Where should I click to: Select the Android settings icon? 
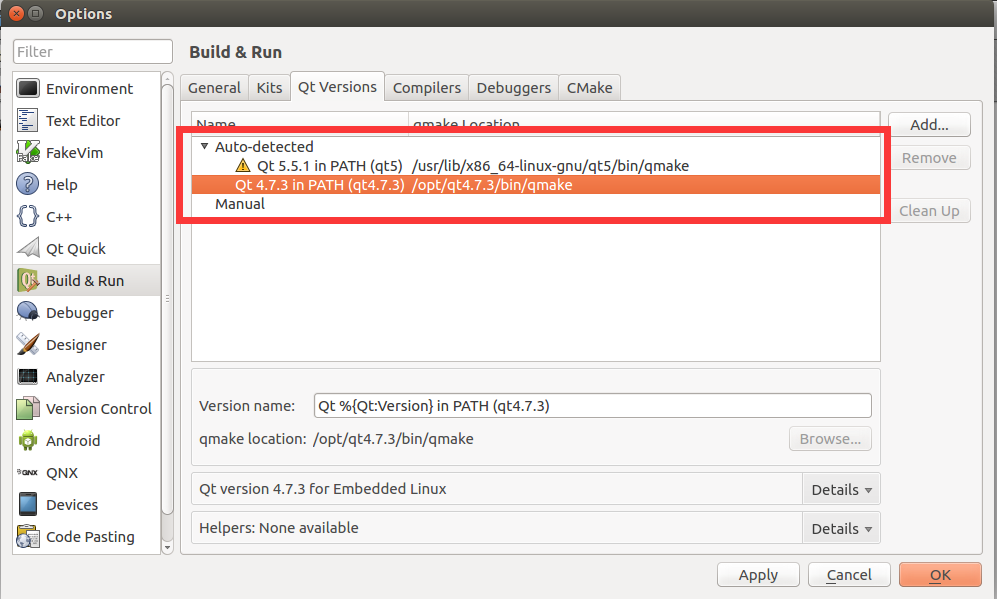(27, 440)
